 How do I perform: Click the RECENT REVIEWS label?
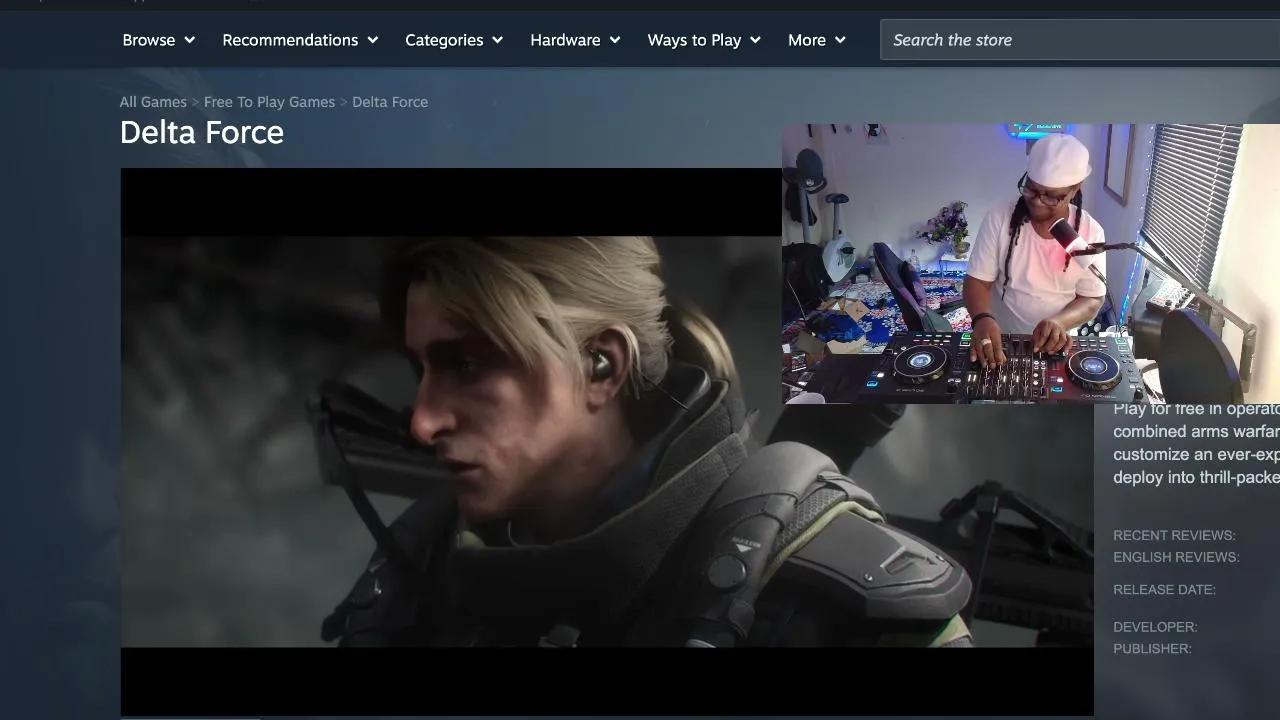click(x=1174, y=535)
